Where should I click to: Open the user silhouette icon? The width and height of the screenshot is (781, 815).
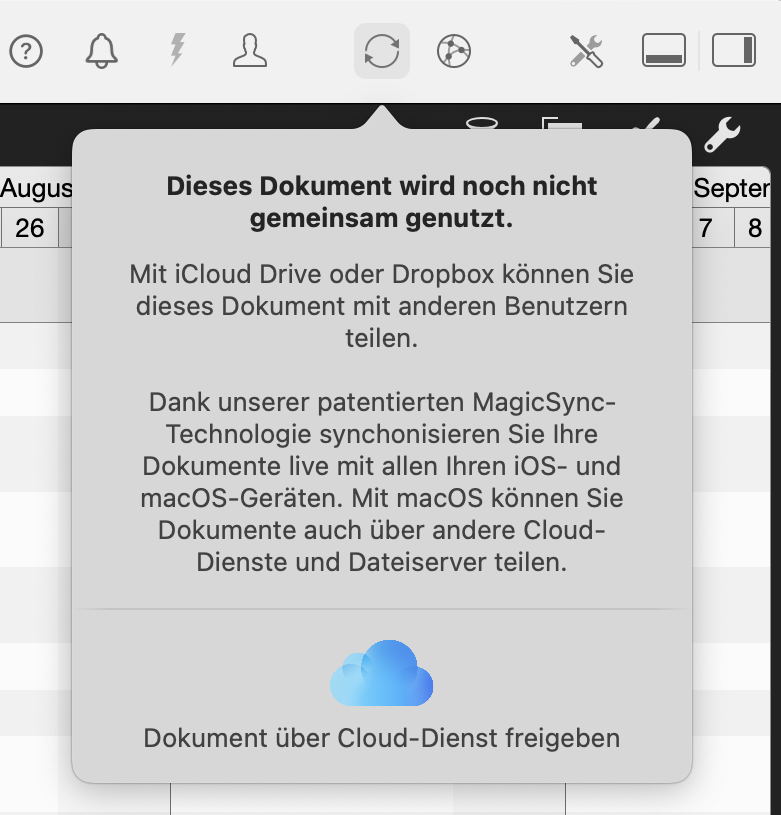250,51
